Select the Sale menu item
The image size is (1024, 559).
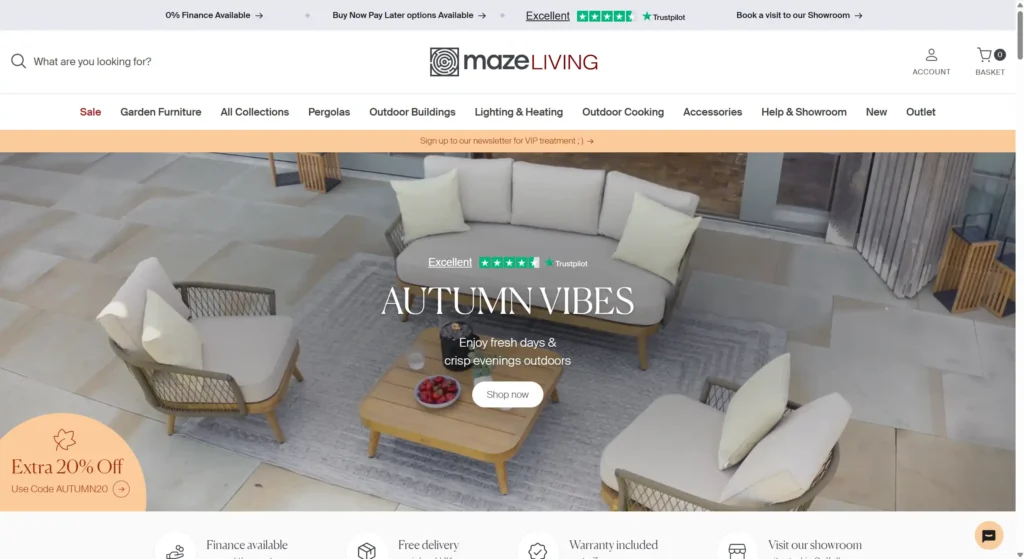click(90, 112)
